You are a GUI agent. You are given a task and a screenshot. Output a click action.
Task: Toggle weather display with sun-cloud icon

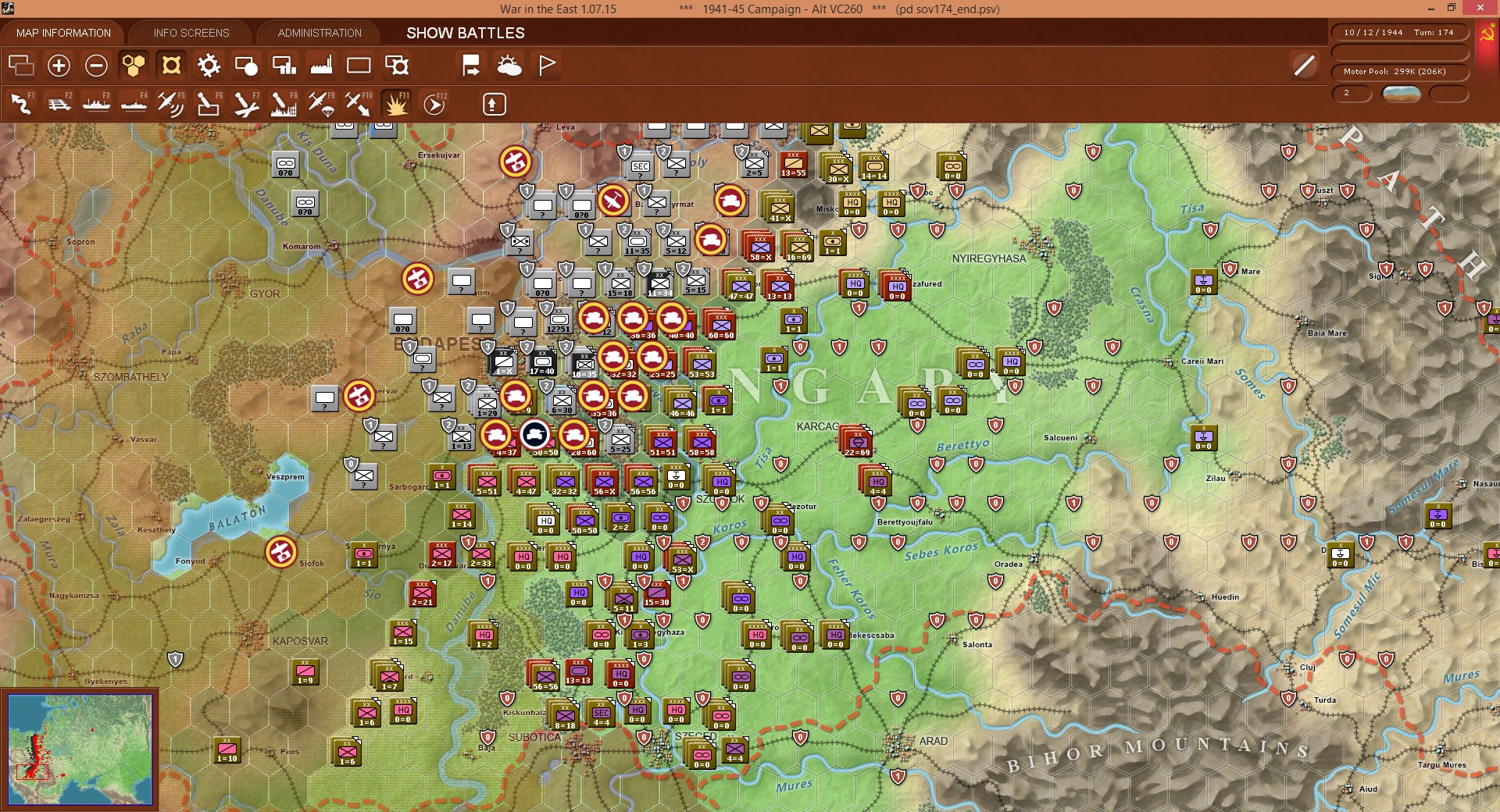[509, 66]
